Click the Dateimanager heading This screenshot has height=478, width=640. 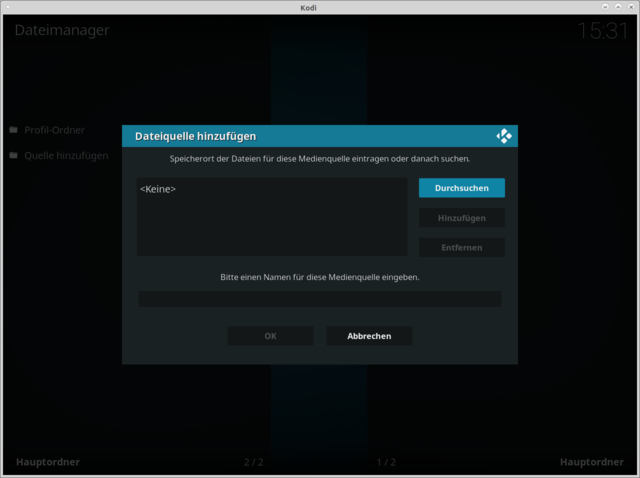pos(62,30)
